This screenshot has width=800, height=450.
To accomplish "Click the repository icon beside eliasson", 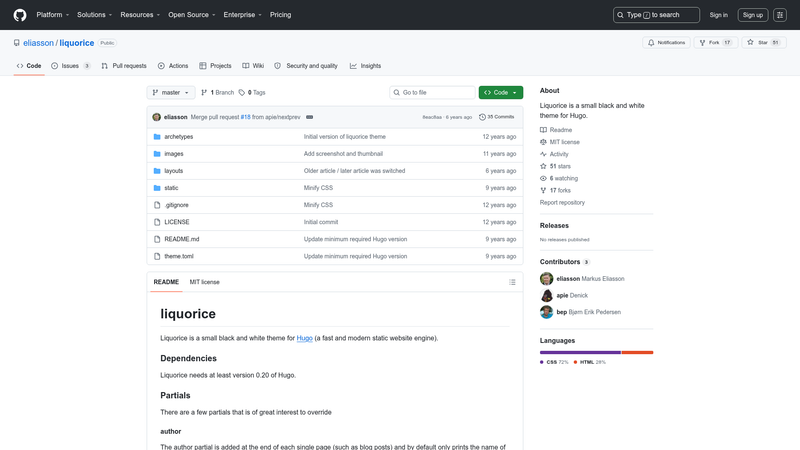I will click(x=17, y=43).
